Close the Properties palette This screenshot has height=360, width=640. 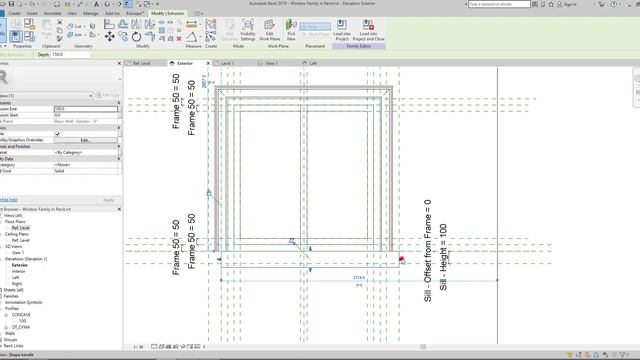click(x=119, y=63)
